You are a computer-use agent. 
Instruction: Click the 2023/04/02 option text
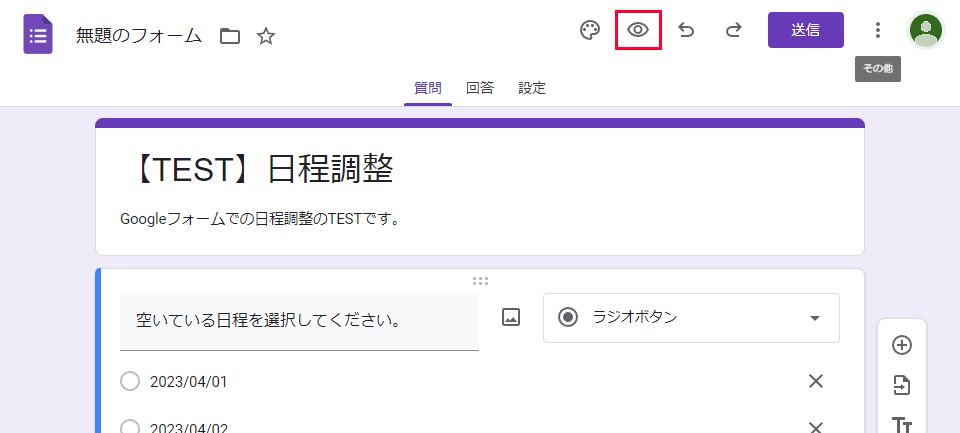189,427
